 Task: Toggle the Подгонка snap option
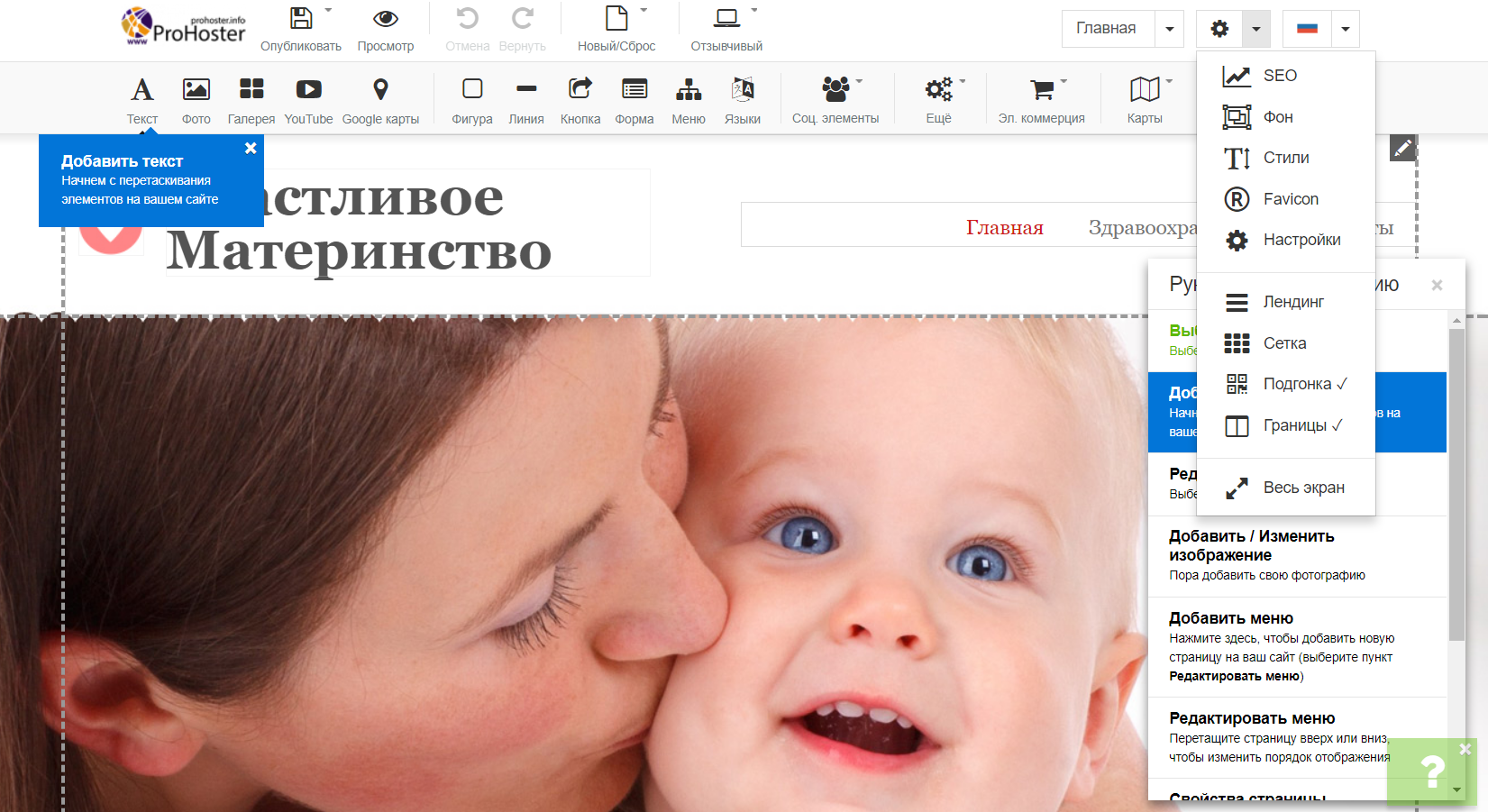click(x=1304, y=384)
